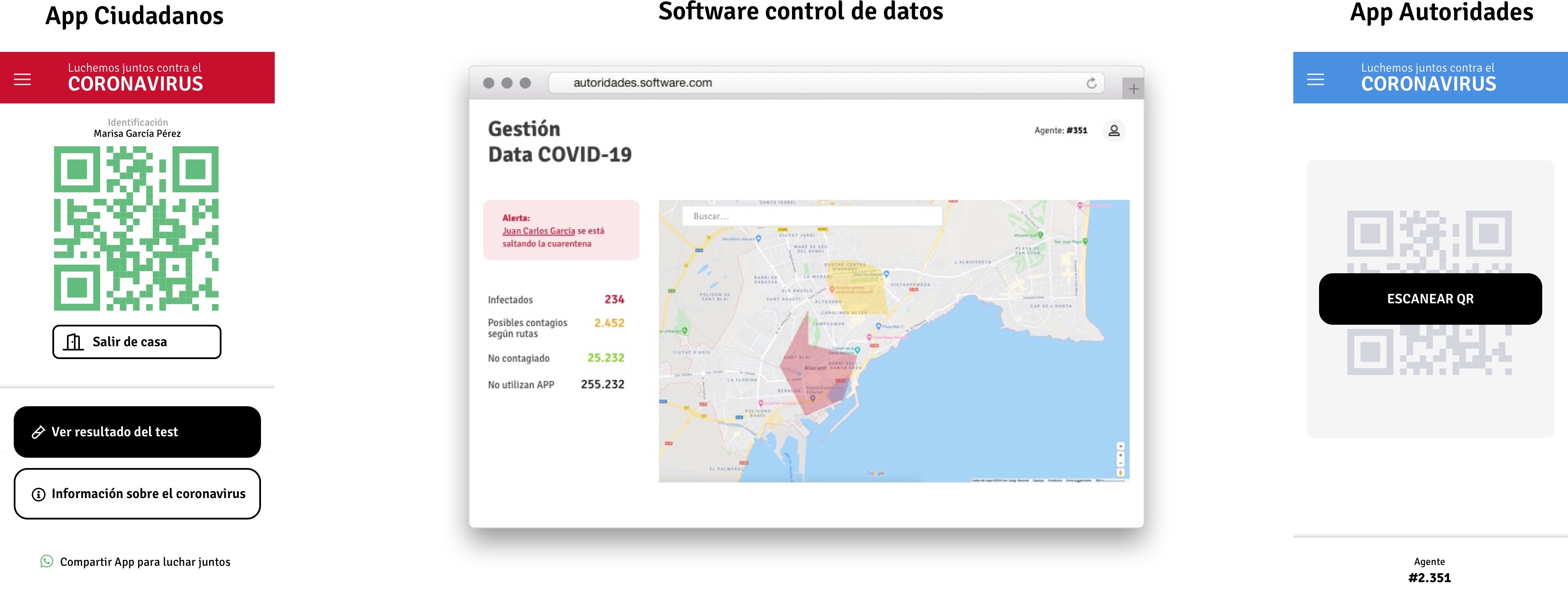The width and height of the screenshot is (1568, 601).
Task: Open a new browser tab with plus
Action: (x=1133, y=89)
